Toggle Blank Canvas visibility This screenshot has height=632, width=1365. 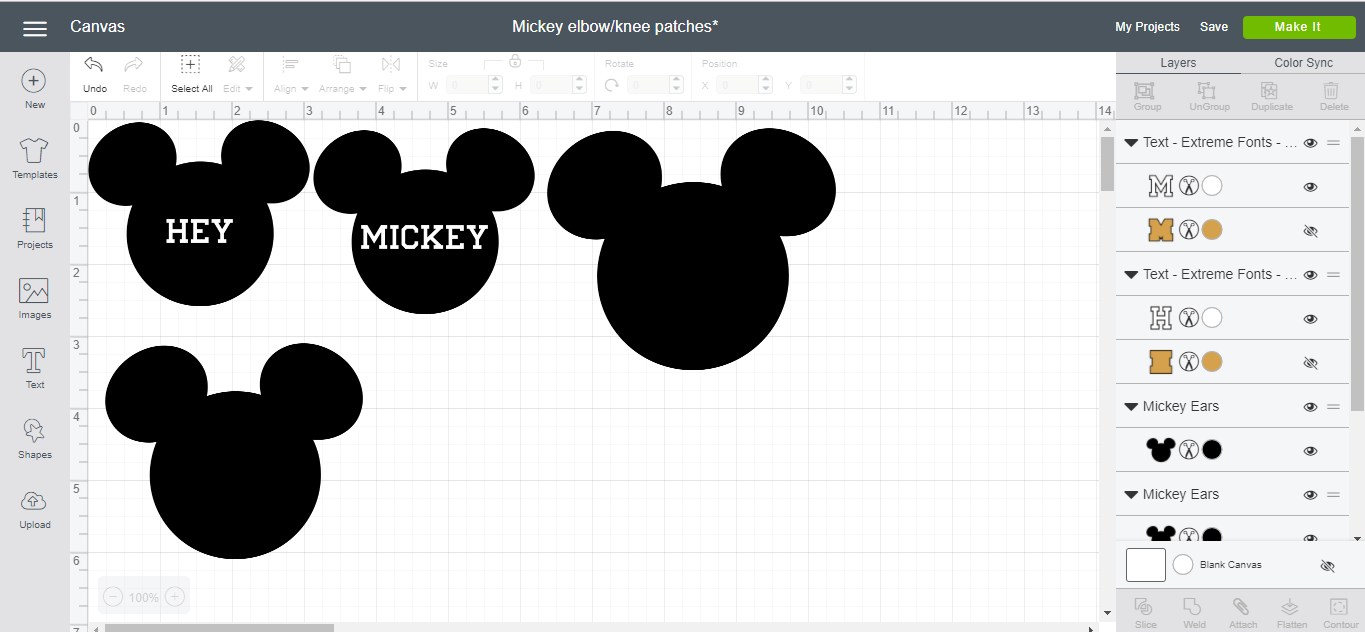1327,566
